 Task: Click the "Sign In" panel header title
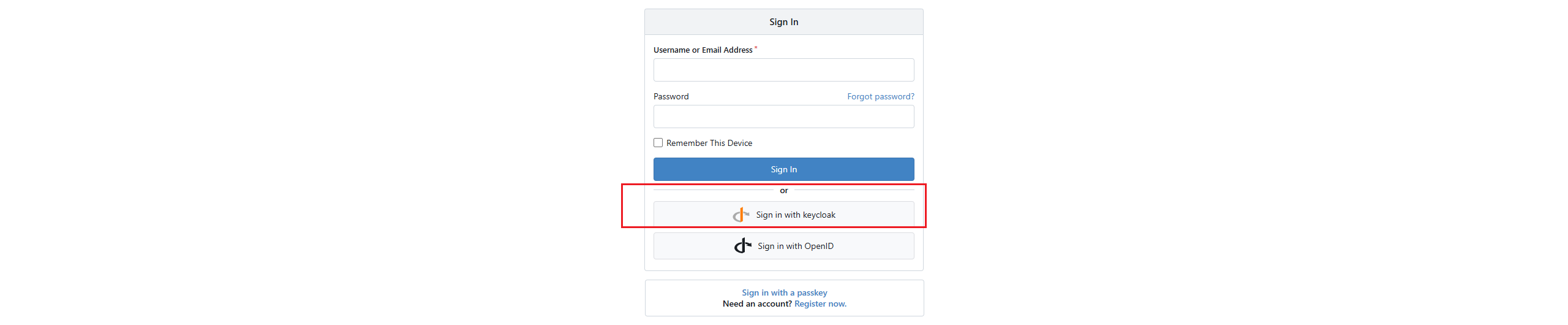783,22
